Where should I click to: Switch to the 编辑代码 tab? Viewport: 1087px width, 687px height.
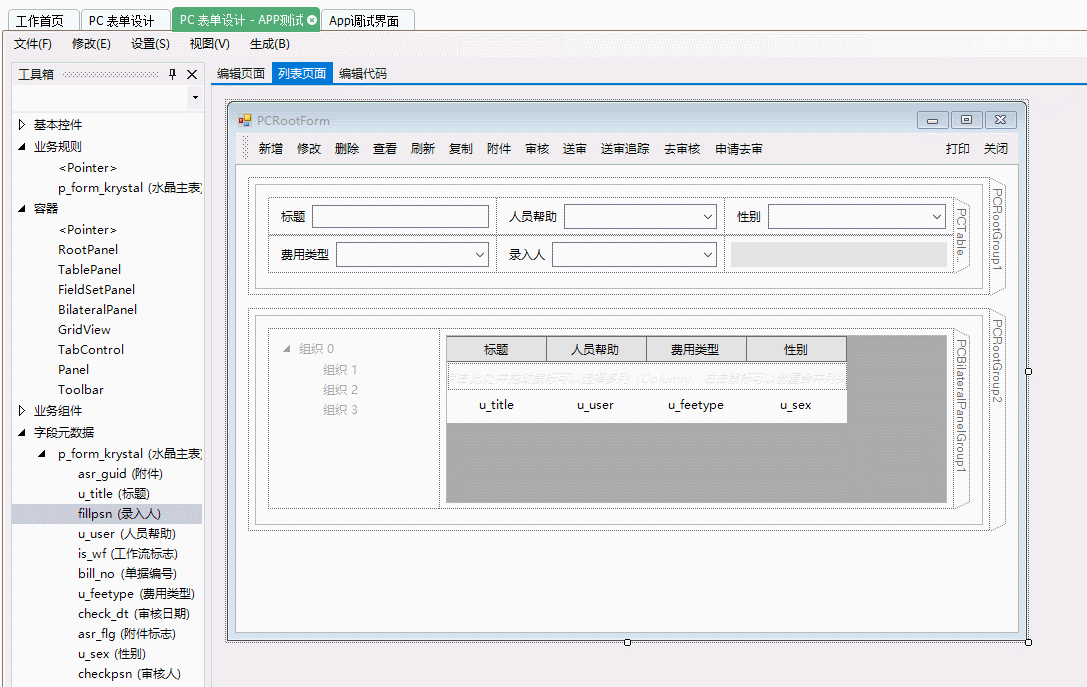363,73
